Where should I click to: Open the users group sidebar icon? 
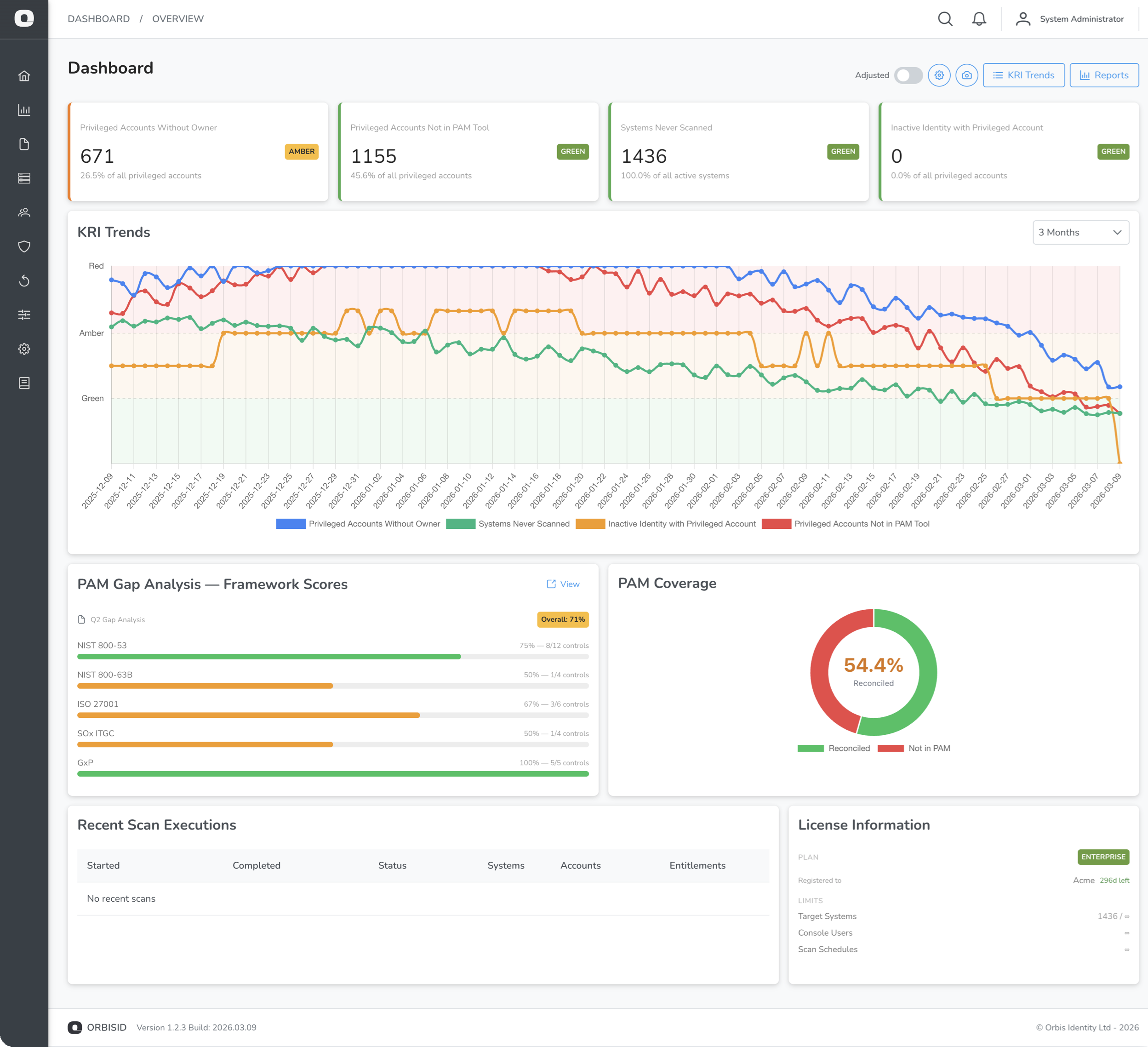(24, 212)
